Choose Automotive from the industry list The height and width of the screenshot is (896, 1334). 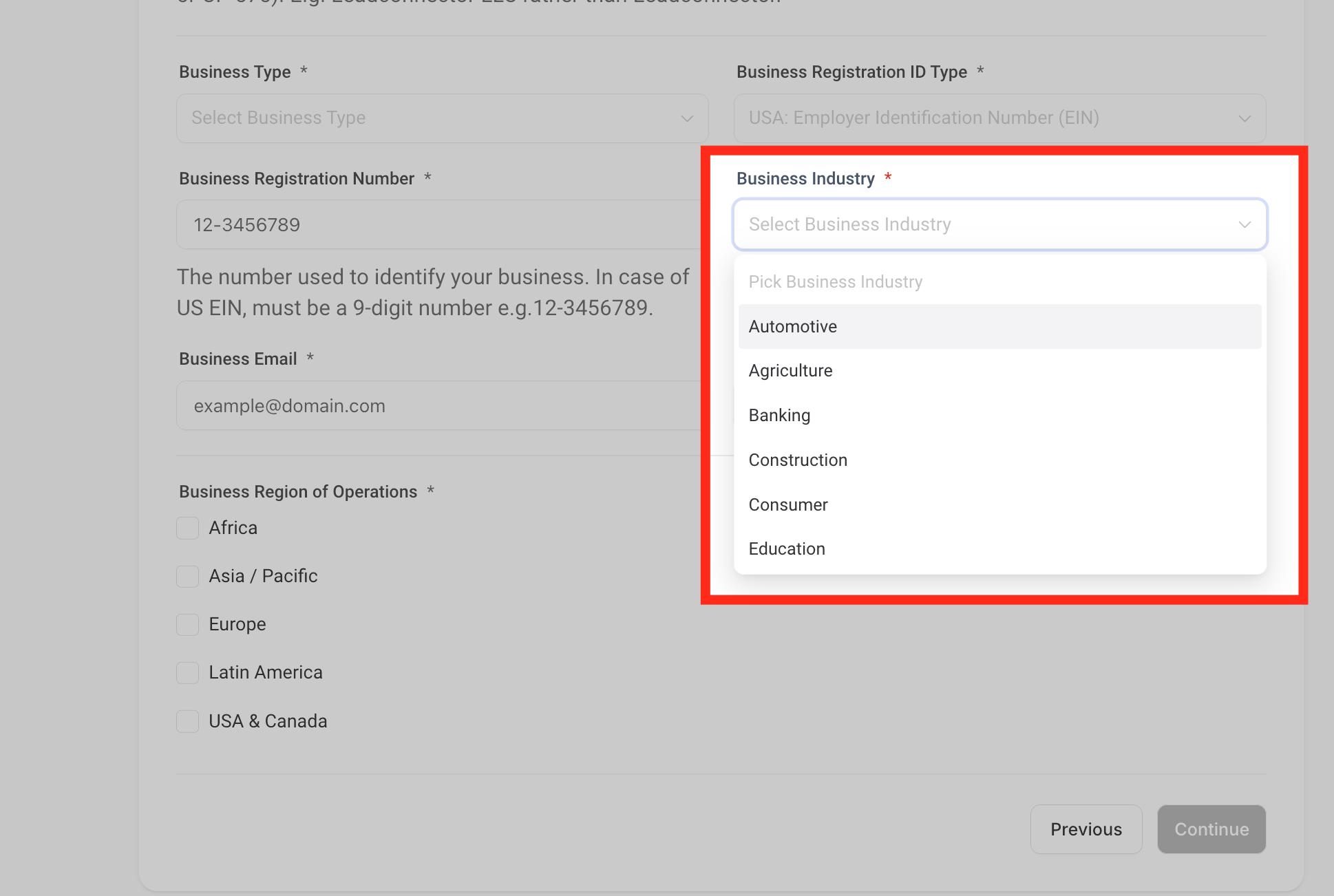[x=999, y=326]
